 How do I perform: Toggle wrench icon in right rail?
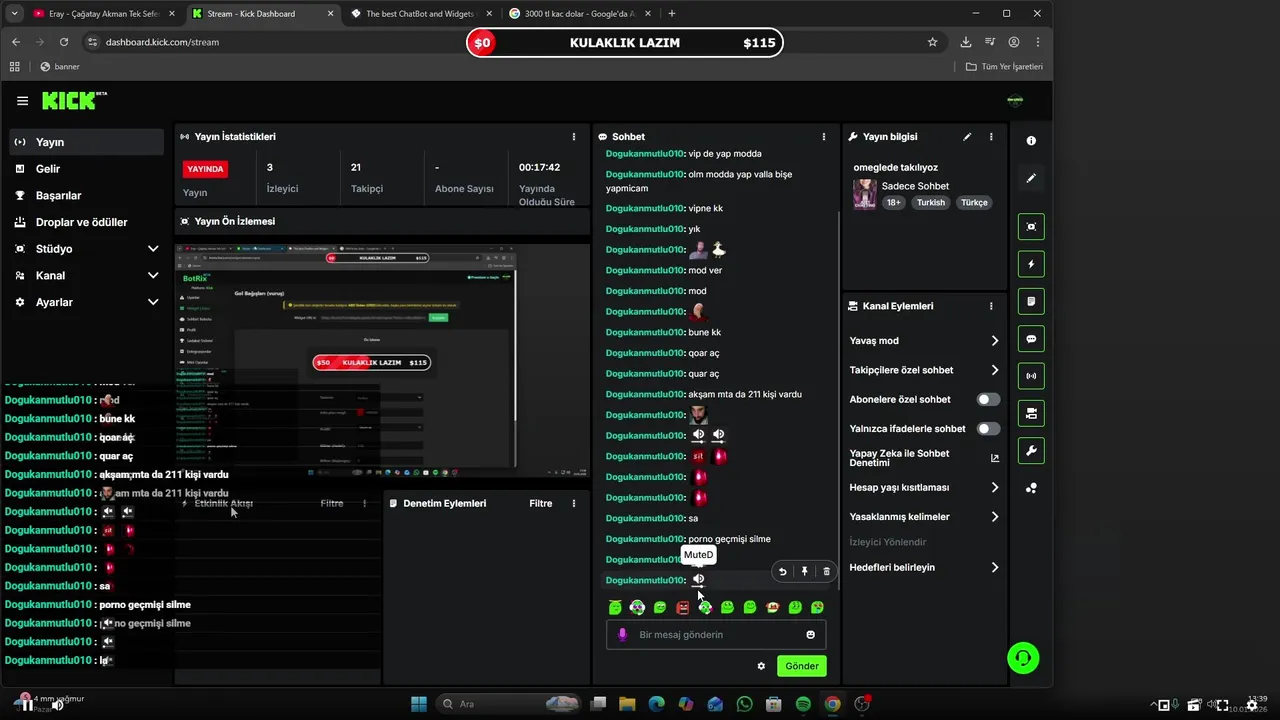(1031, 451)
